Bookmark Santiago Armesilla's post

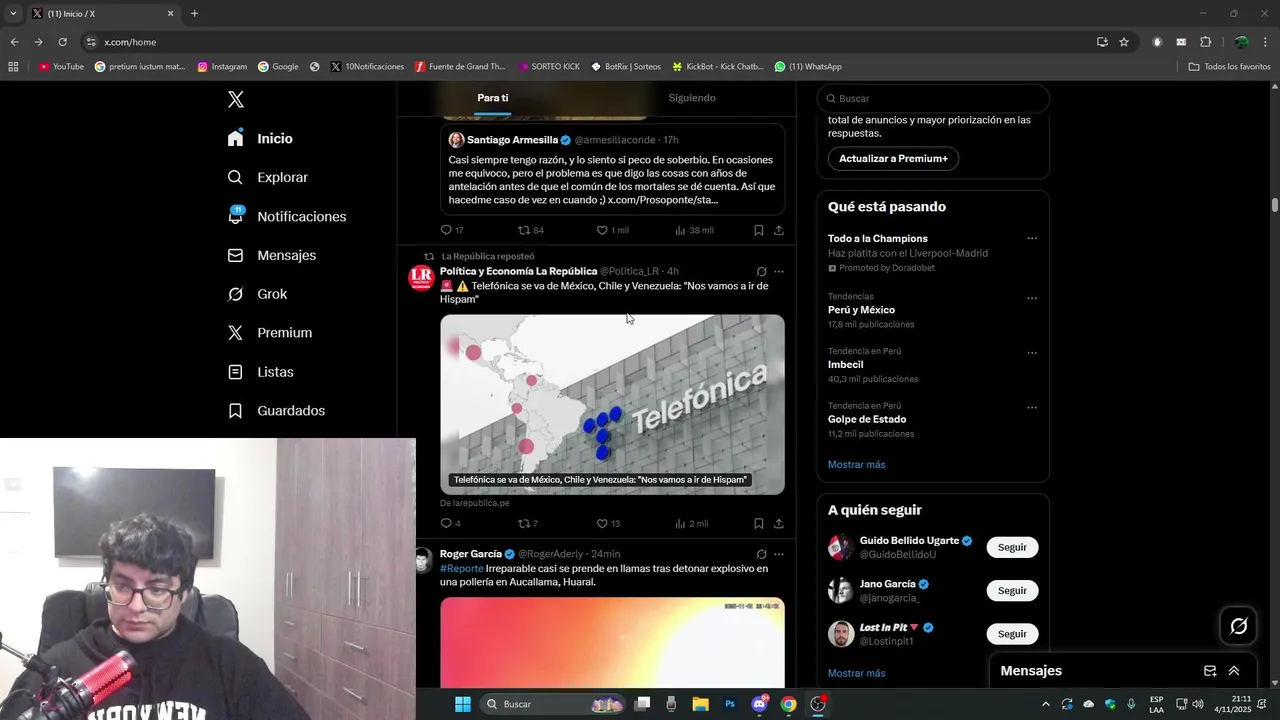point(758,230)
